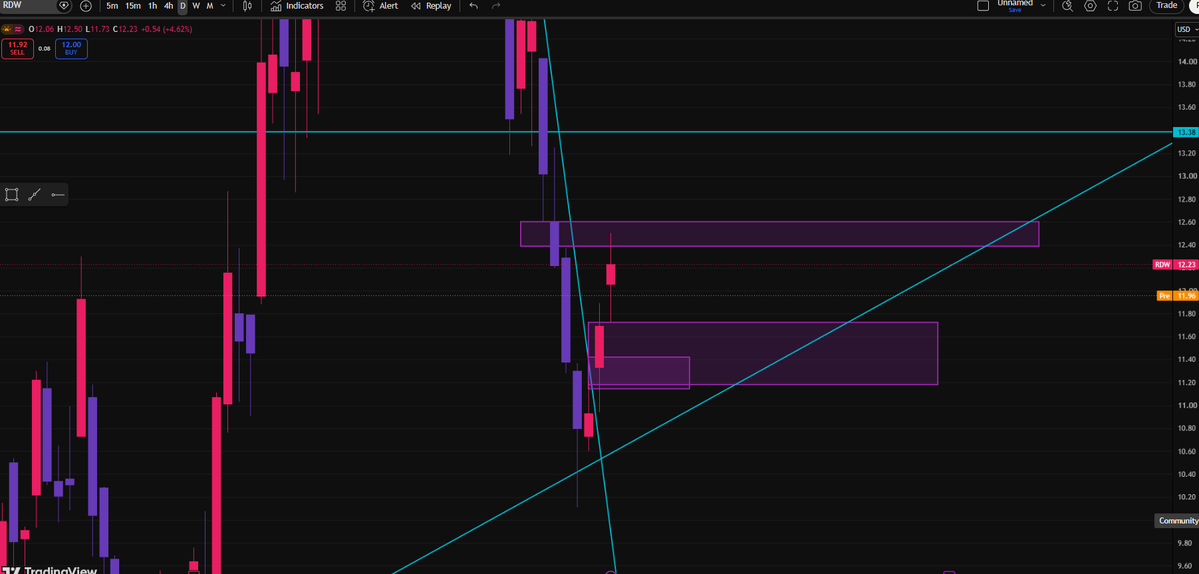Choose the M monthly interval
The width and height of the screenshot is (1199, 574).
coord(210,5)
